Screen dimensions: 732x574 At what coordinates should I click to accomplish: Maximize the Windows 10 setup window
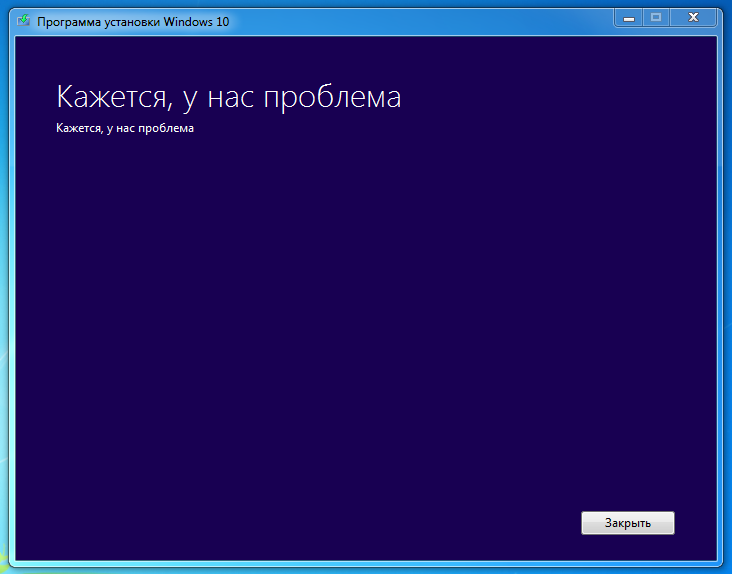[656, 19]
